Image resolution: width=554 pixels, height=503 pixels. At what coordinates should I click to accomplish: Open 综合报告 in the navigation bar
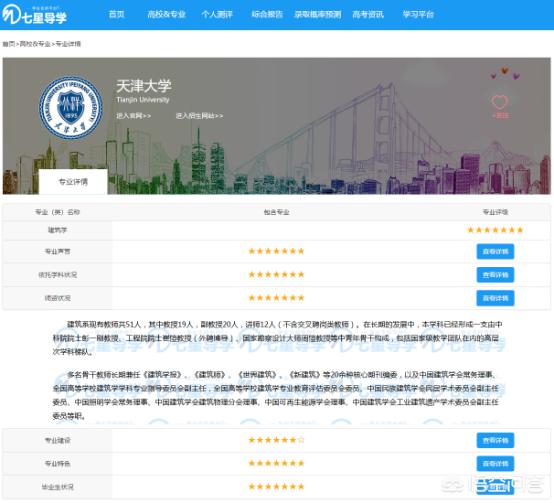(267, 14)
